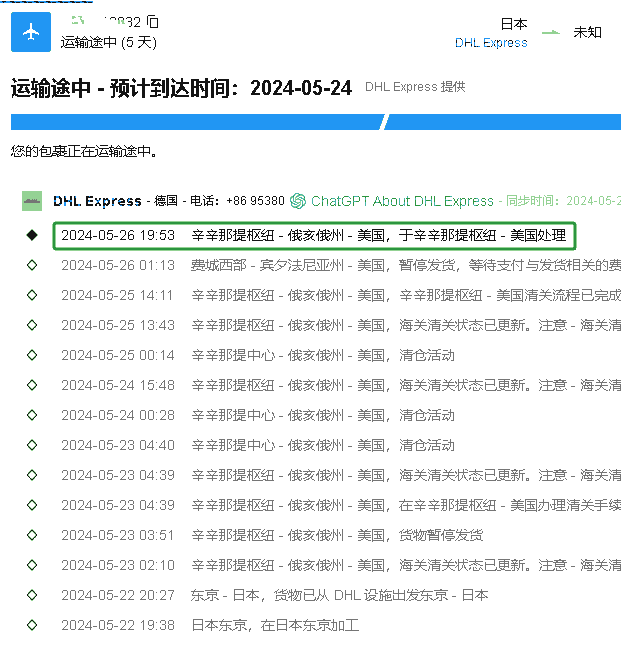This screenshot has height=645, width=621.
Task: Click the green route arrow icon
Action: point(551,32)
